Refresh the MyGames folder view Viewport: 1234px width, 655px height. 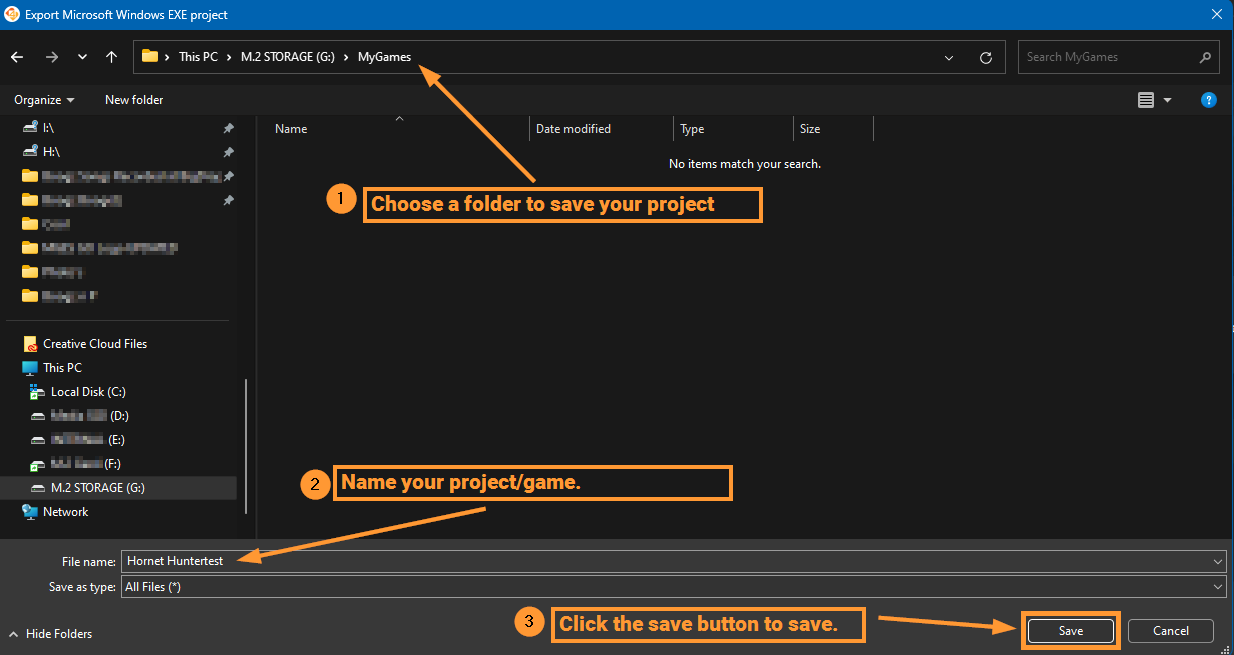985,56
